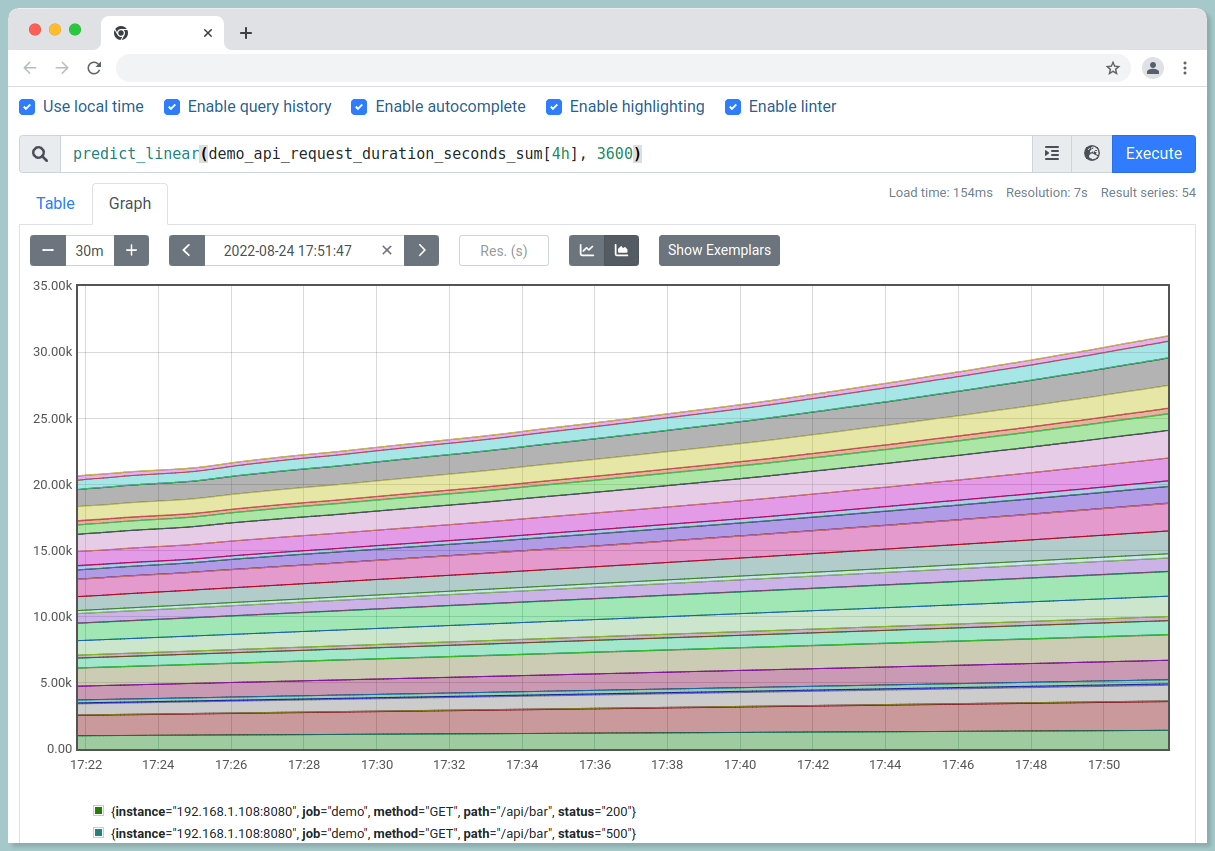Switch to the Table tab

56,204
